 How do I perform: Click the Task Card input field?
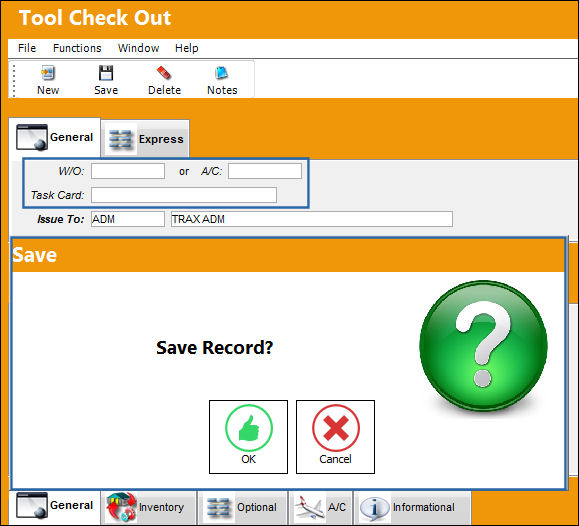coord(184,195)
